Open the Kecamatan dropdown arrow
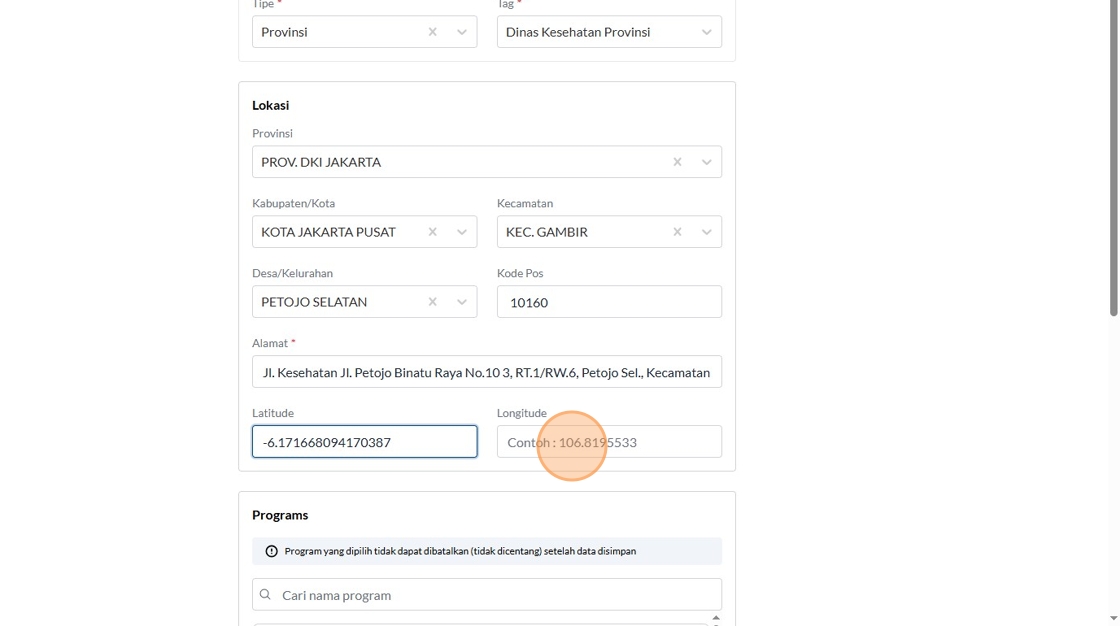Viewport: 1120px width, 626px height. 707,232
